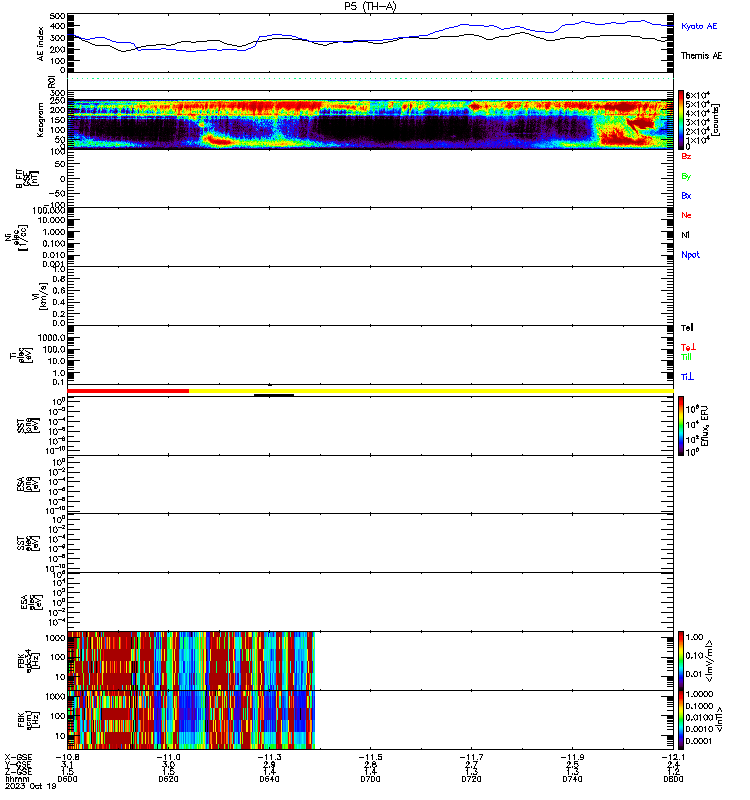The width and height of the screenshot is (750, 800).
Task: Click the PS (TH-A) plot title
Action: [370, 6]
